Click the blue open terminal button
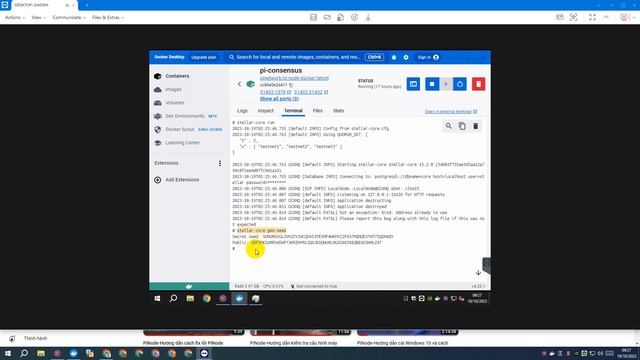The height and width of the screenshot is (360, 640). point(413,84)
